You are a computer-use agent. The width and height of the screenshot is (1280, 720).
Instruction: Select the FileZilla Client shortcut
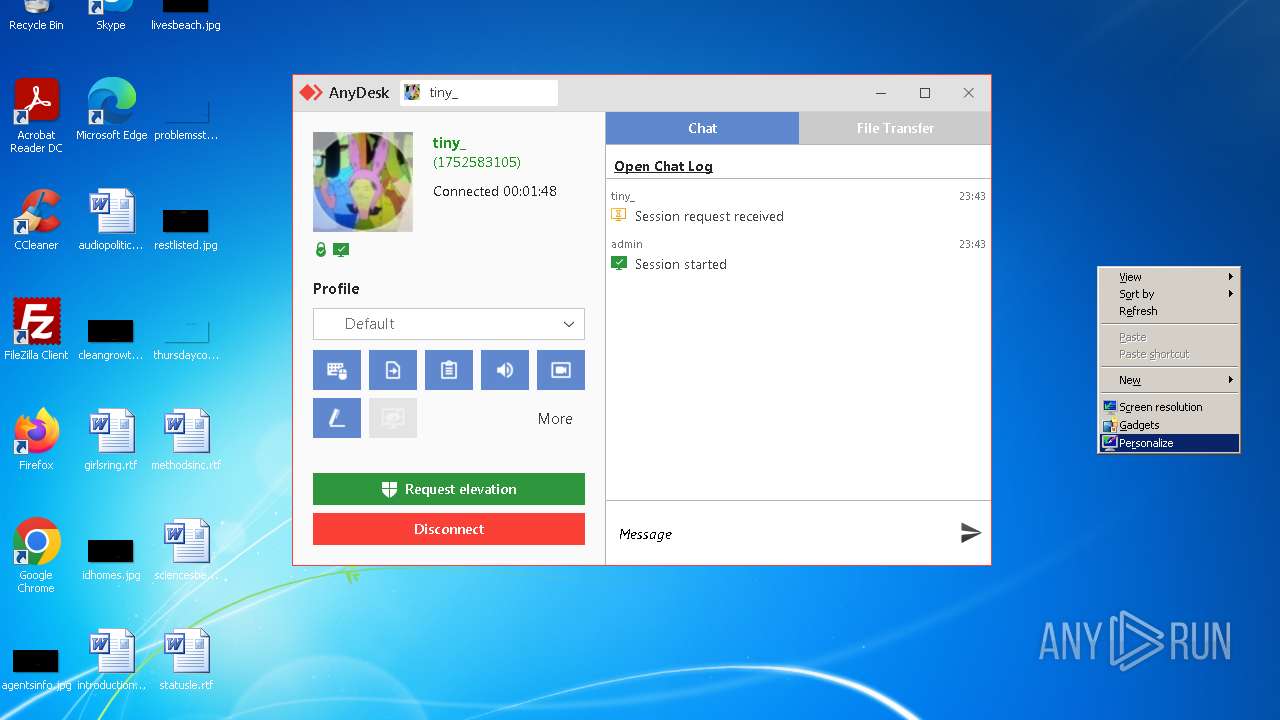coord(36,330)
